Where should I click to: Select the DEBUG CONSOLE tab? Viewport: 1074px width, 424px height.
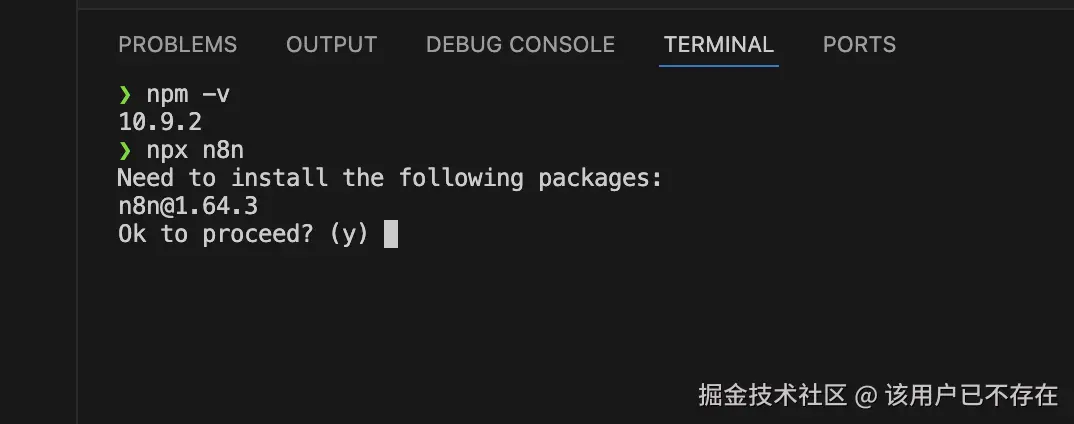coord(520,45)
